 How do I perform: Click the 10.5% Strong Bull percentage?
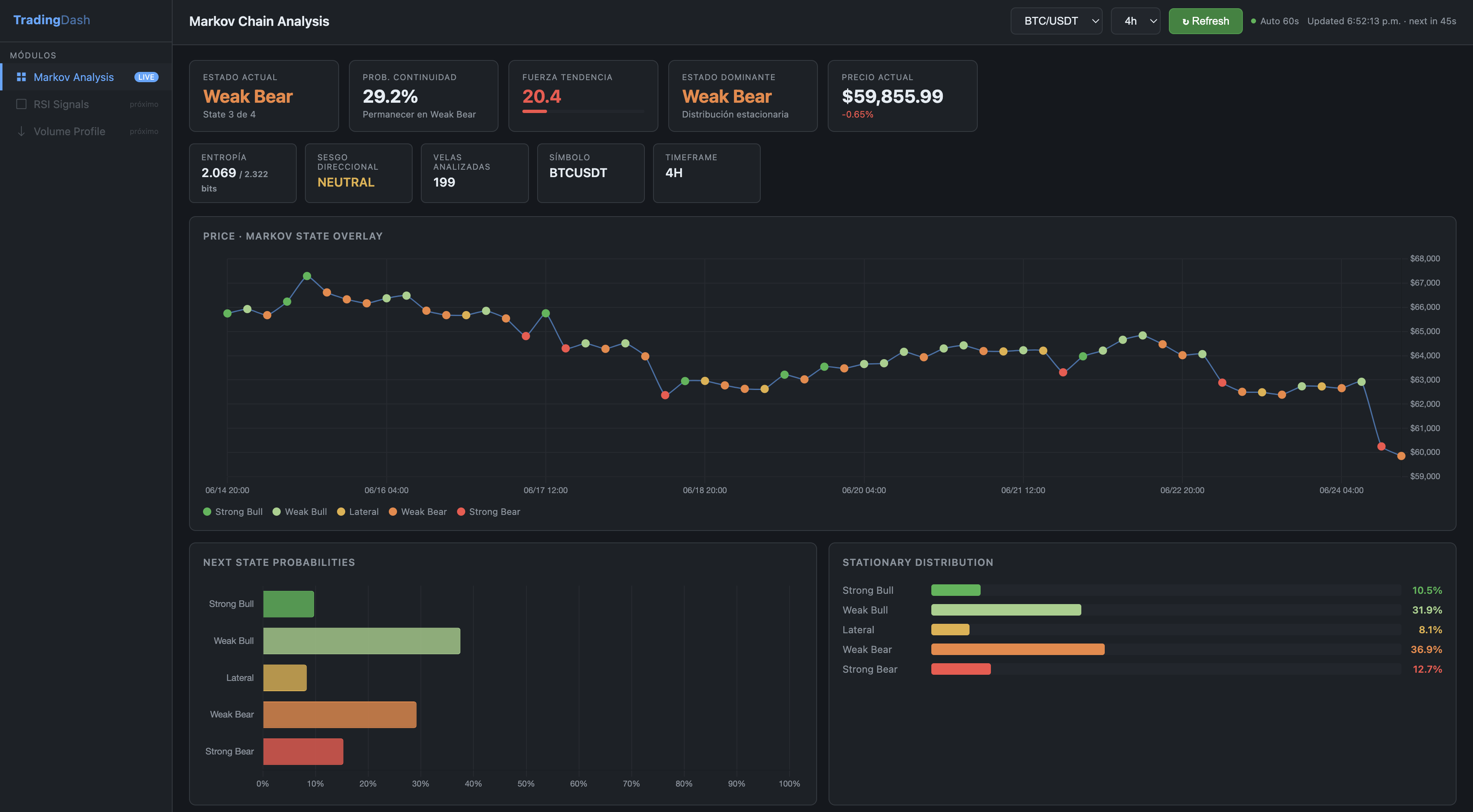click(1427, 590)
